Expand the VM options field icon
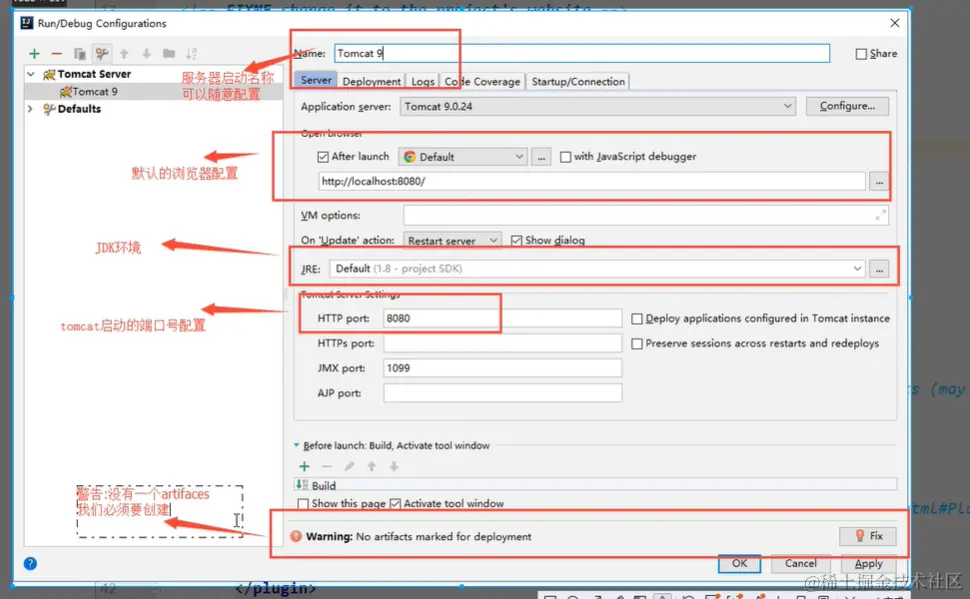 (880, 215)
